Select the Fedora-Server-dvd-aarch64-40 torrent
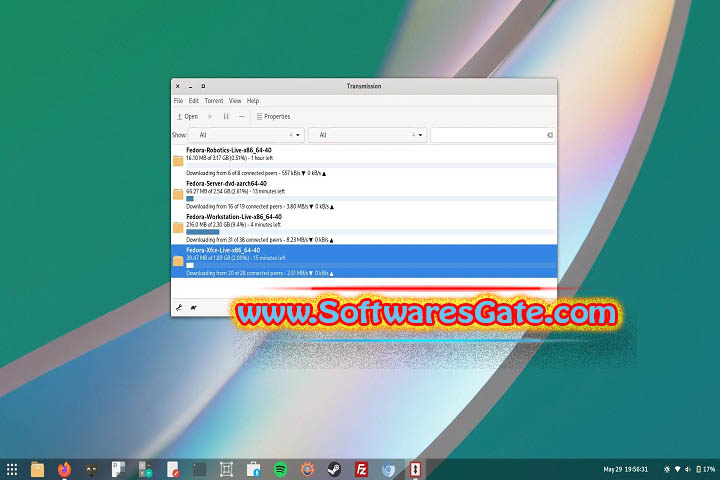 click(x=364, y=195)
